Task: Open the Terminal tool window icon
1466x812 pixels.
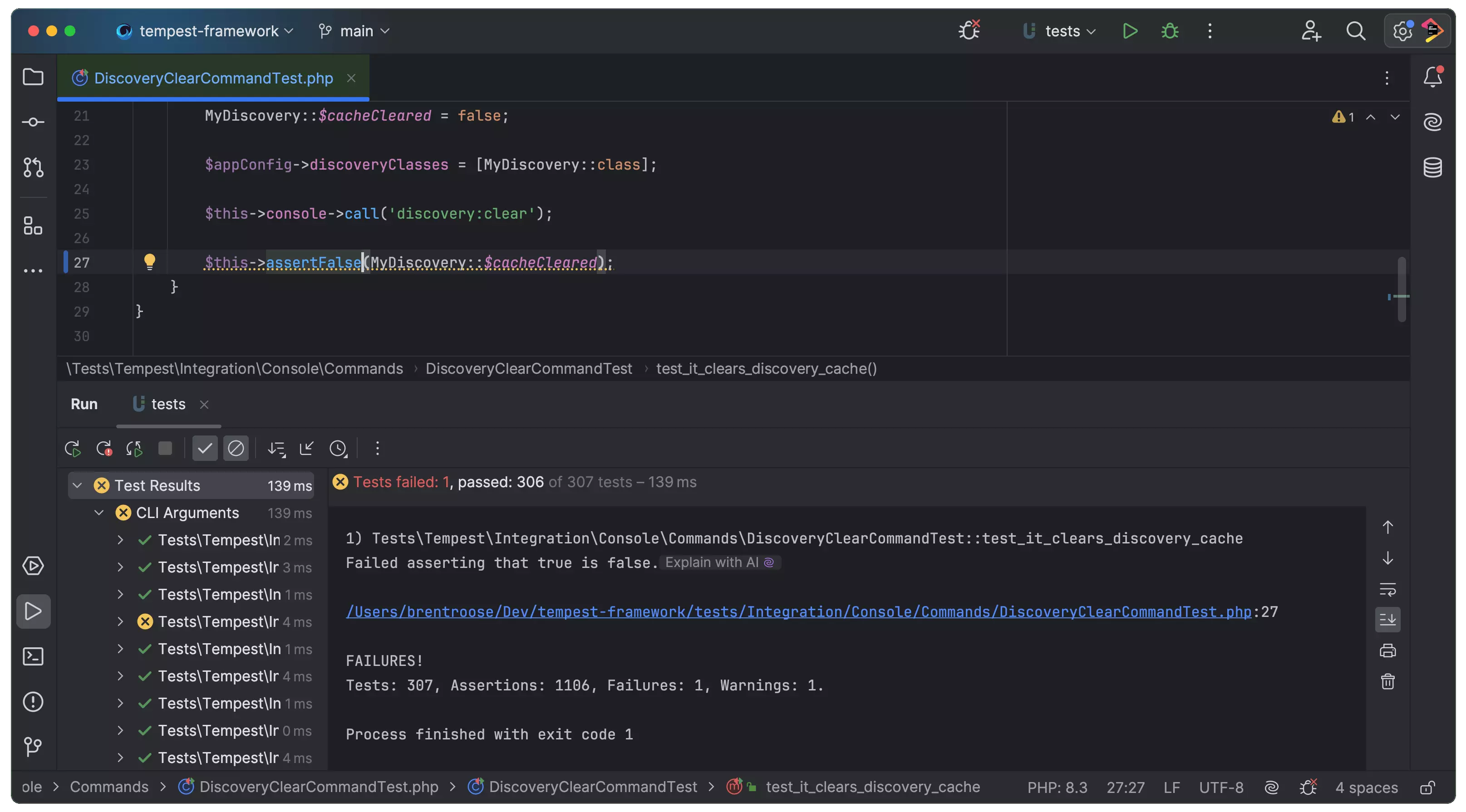Action: [33, 657]
